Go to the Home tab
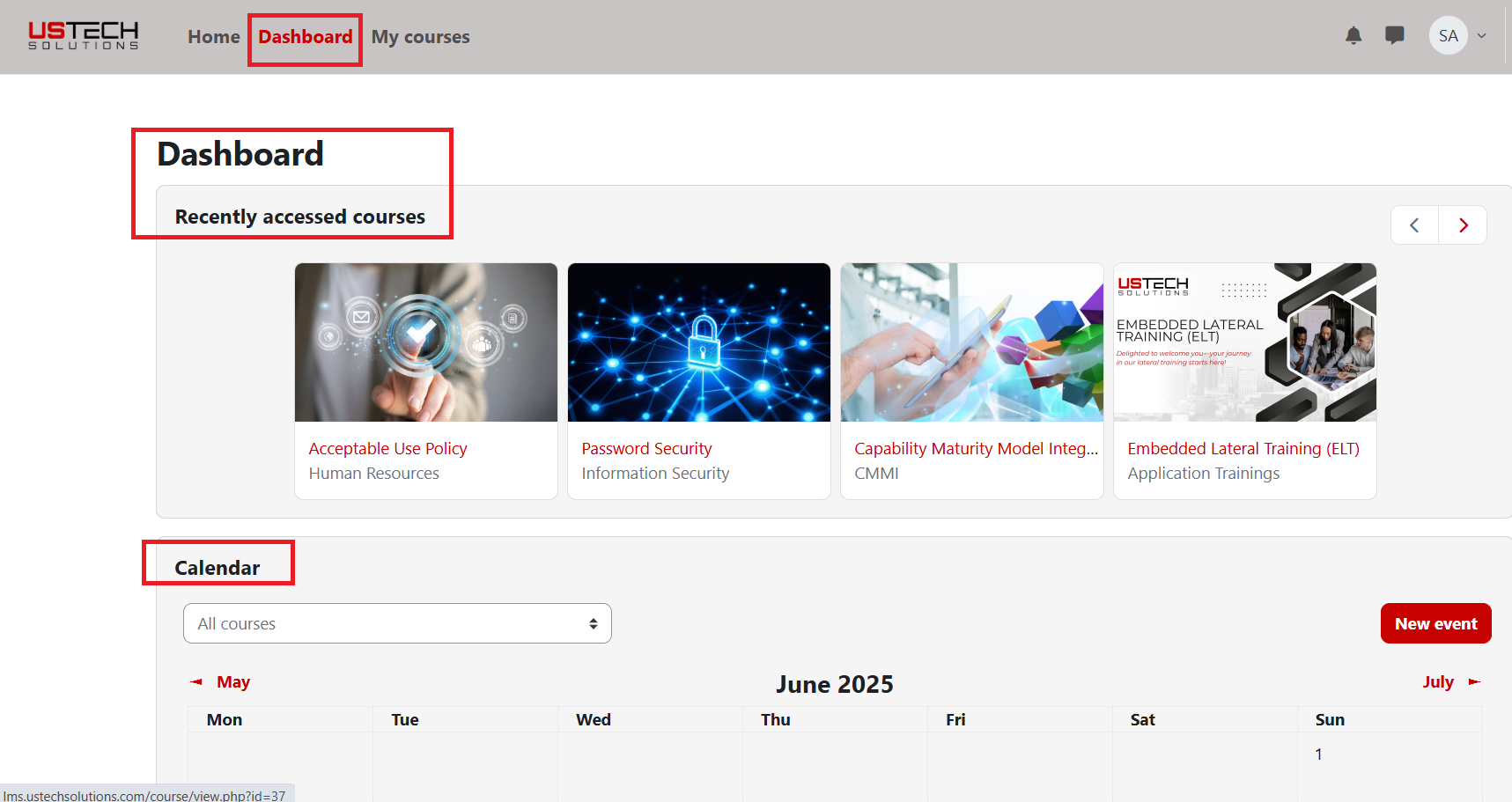Screen dimensions: 1512x802 click(214, 37)
